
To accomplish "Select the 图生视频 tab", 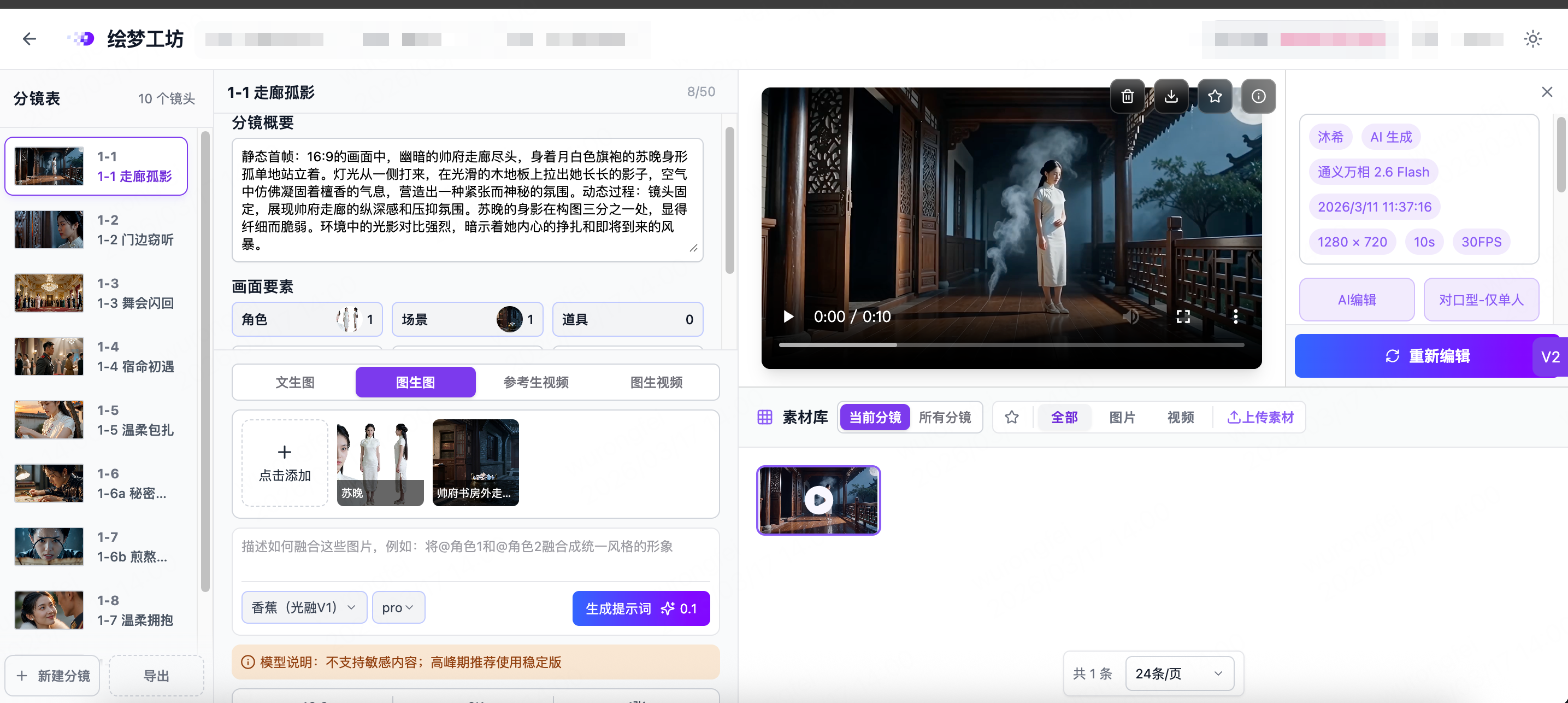I will pyautogui.click(x=656, y=382).
